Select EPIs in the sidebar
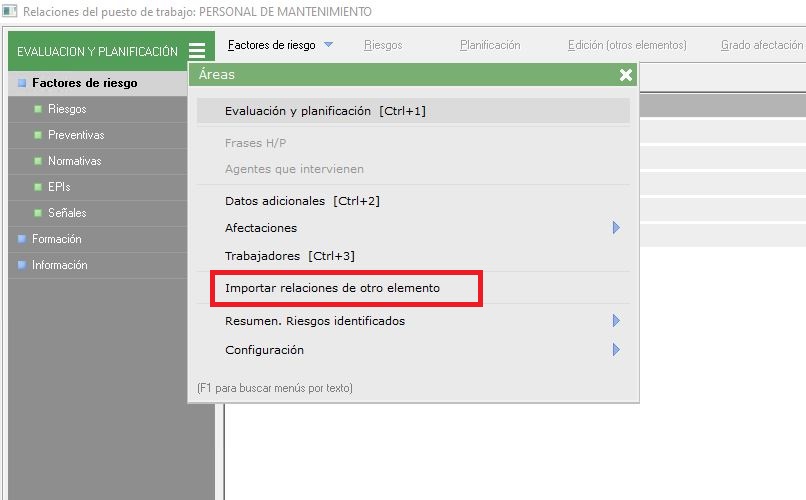 pos(59,187)
